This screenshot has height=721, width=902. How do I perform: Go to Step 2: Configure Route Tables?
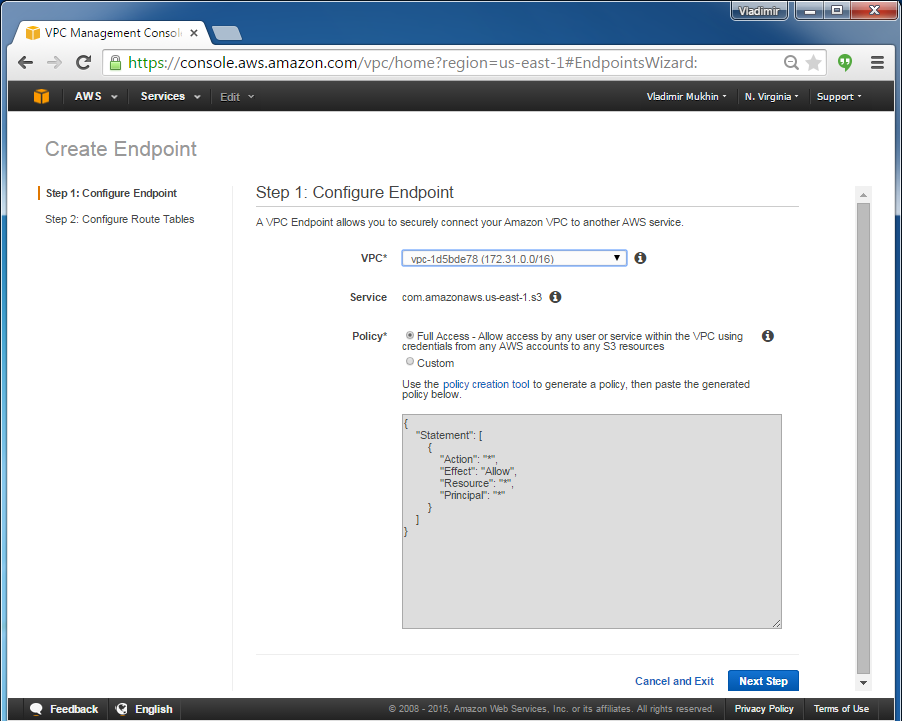(x=120, y=219)
